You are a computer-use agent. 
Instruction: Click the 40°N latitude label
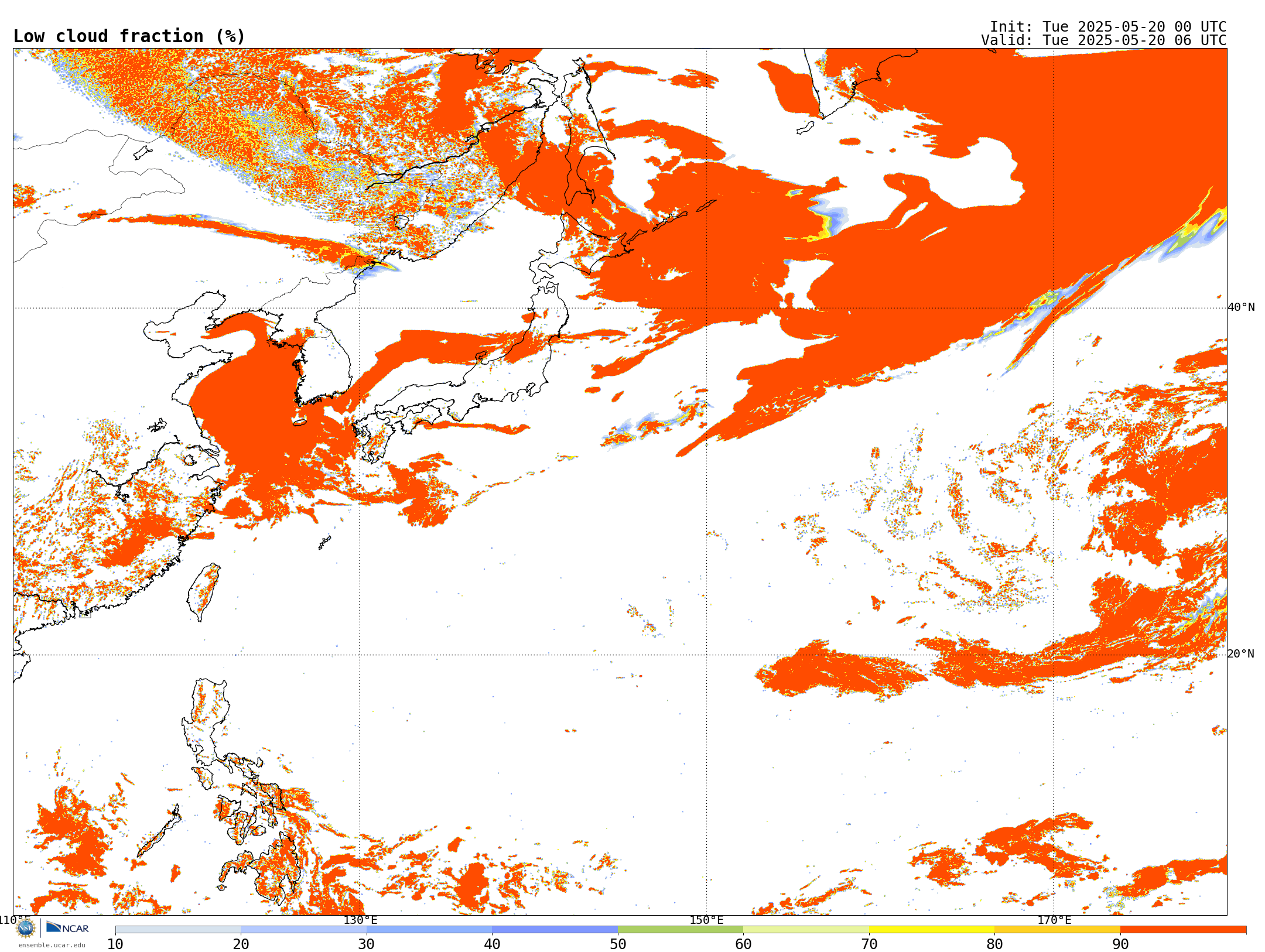pos(1241,307)
